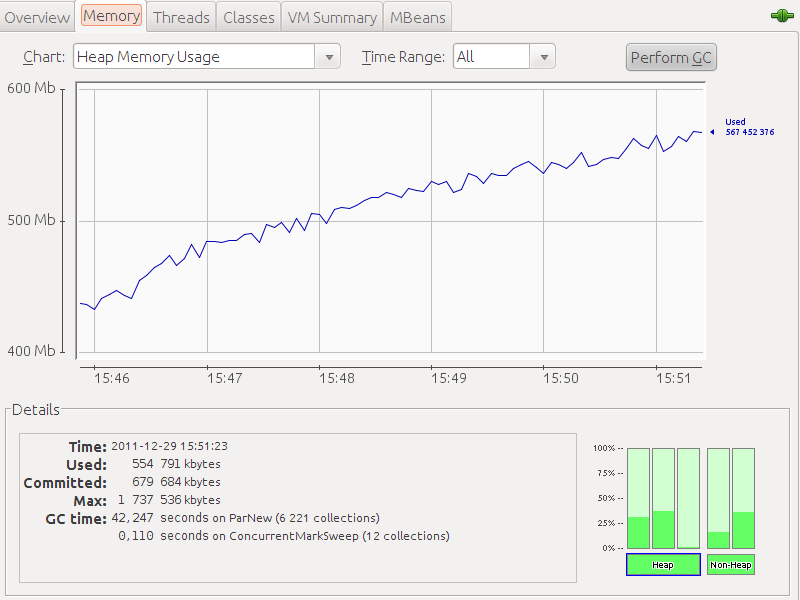
Task: Switch to the MBeans tab
Action: [420, 17]
